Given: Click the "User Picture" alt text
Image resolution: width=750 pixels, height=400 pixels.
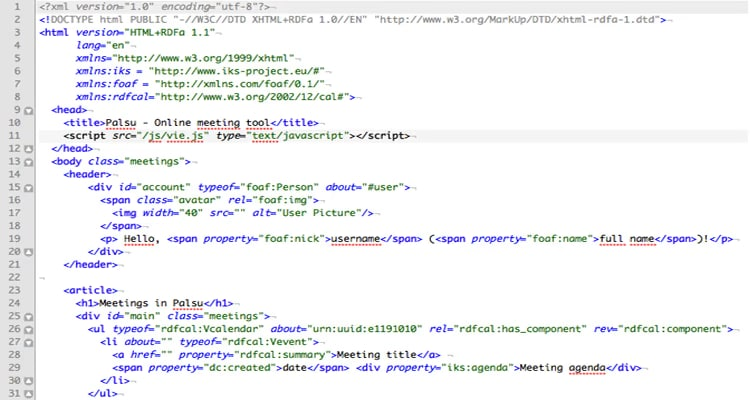Looking at the screenshot, I should 318,213.
